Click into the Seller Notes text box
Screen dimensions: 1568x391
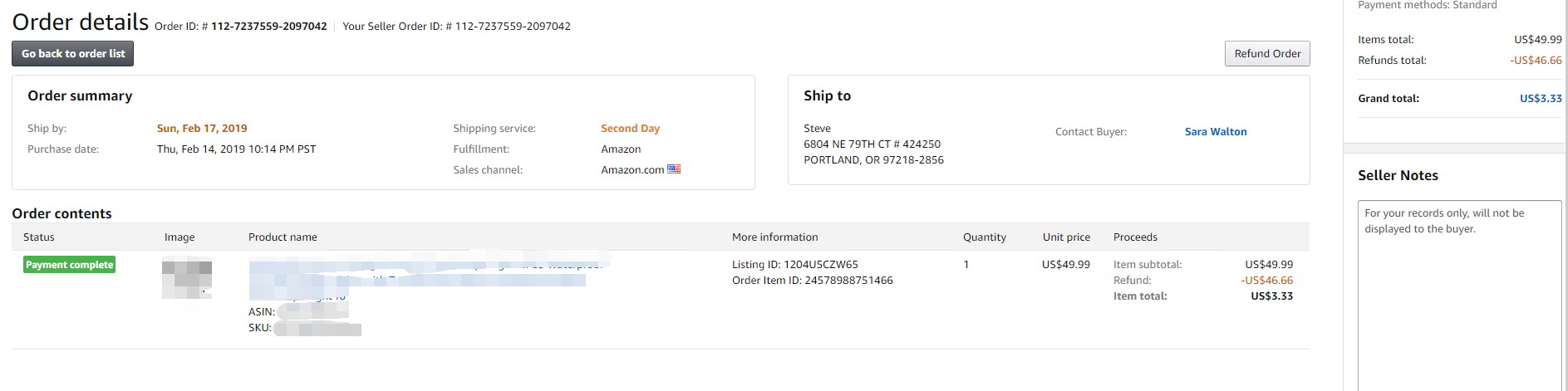pyautogui.click(x=1458, y=299)
